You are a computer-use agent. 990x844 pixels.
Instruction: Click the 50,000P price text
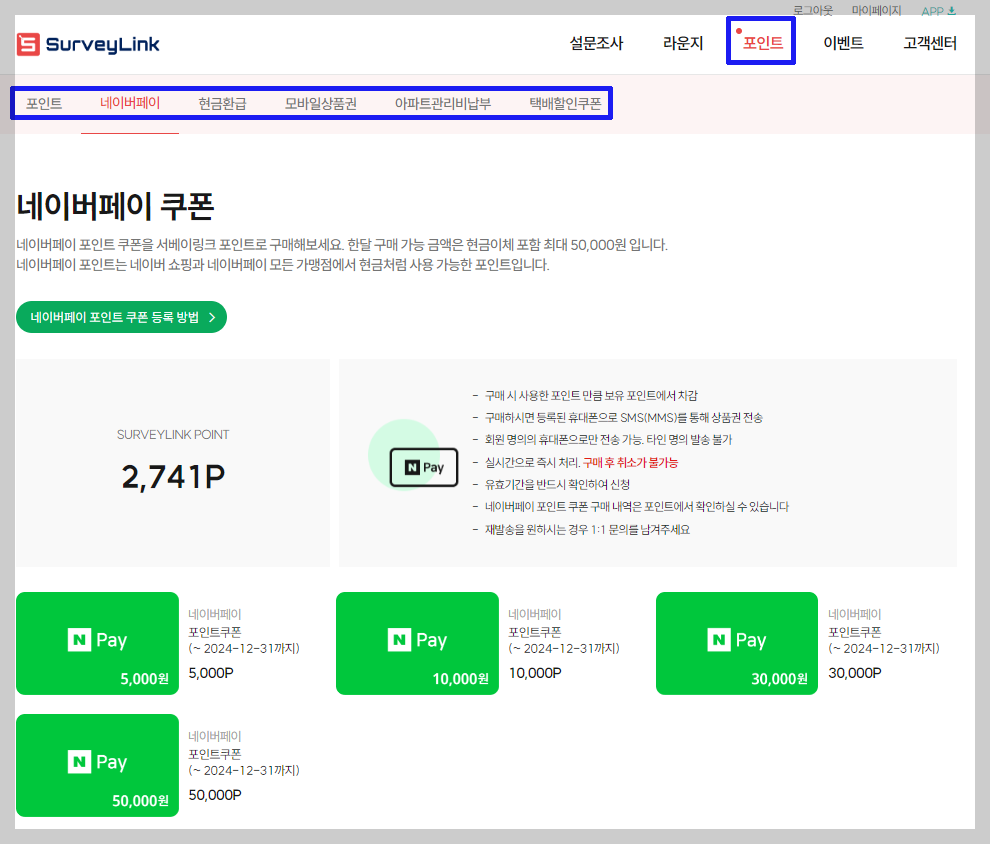215,795
